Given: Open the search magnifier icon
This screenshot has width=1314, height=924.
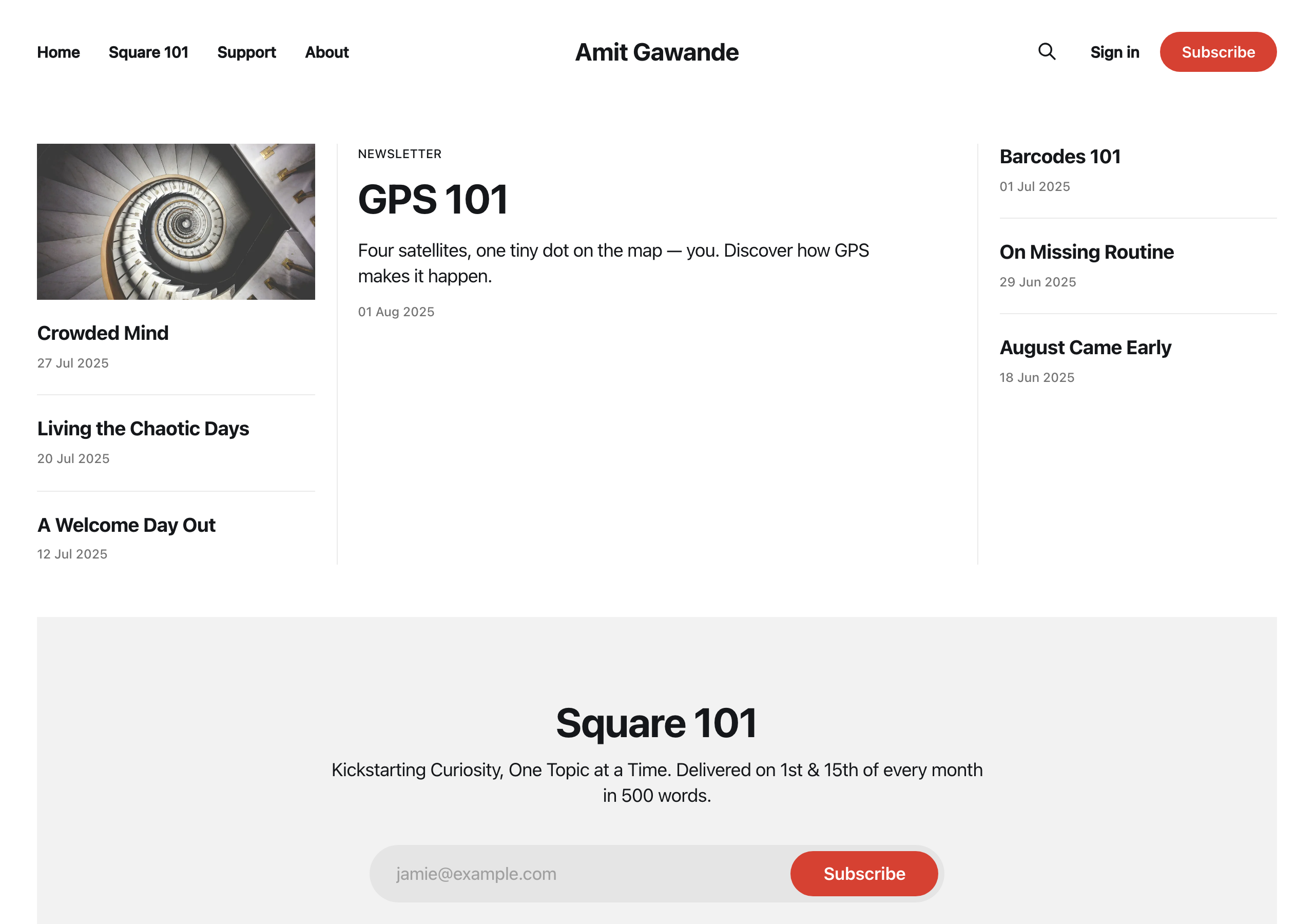Looking at the screenshot, I should [x=1047, y=51].
